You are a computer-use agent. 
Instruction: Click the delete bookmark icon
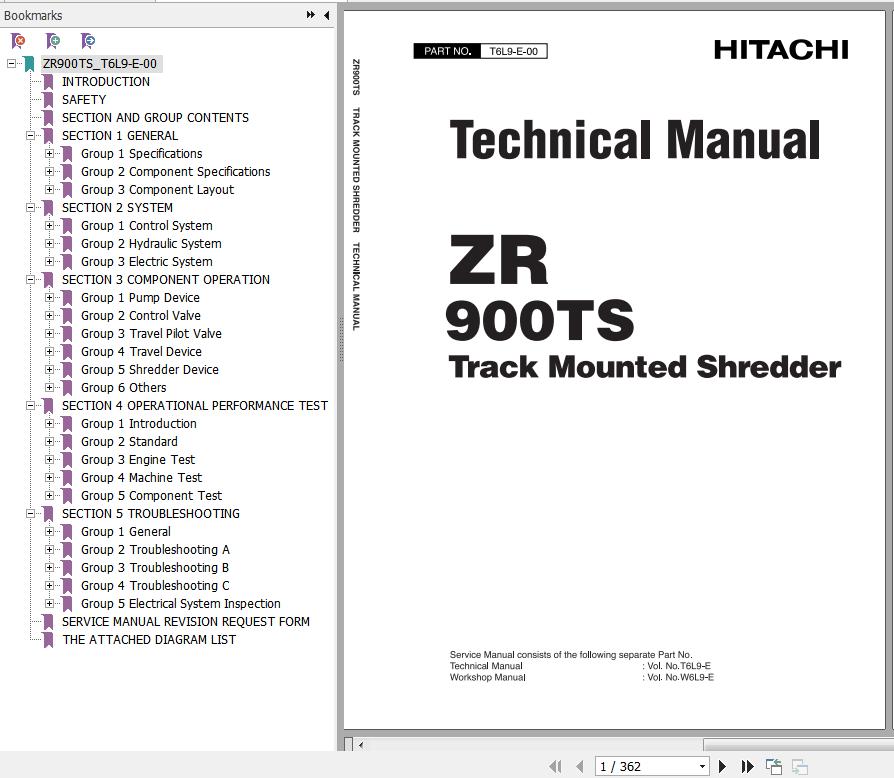(x=18, y=40)
